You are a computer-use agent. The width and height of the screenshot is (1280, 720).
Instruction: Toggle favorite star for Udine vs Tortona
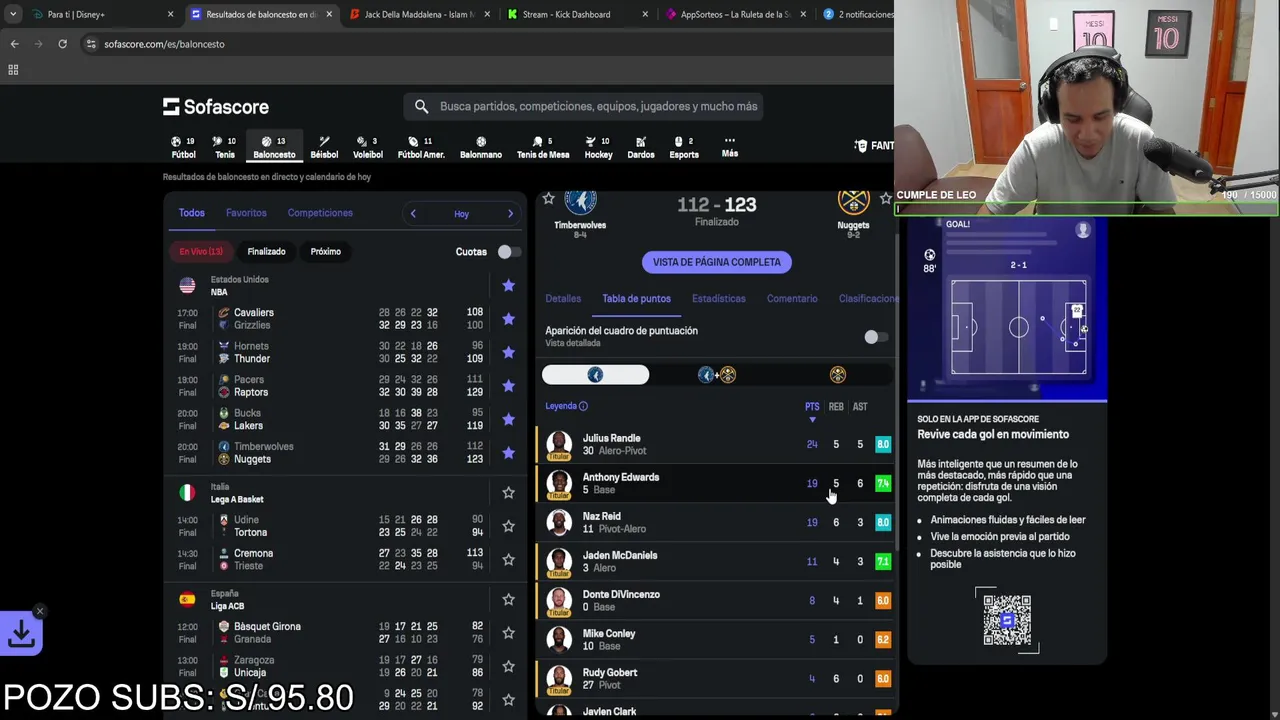point(508,526)
